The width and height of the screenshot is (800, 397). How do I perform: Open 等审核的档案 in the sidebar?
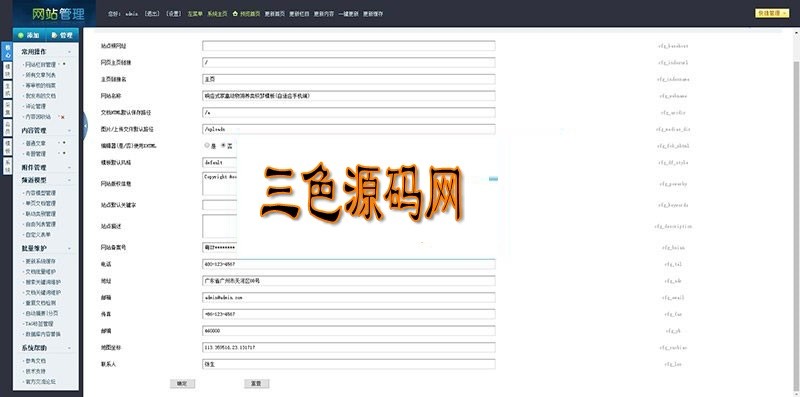[40, 85]
